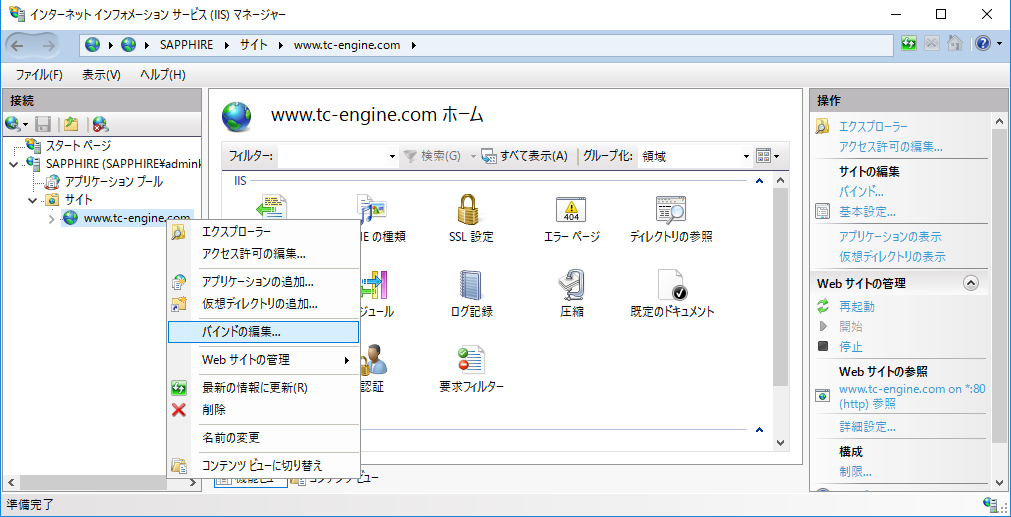The height and width of the screenshot is (517, 1011).
Task: Click エクスプローラー link in 操作 pane
Action: point(873,126)
